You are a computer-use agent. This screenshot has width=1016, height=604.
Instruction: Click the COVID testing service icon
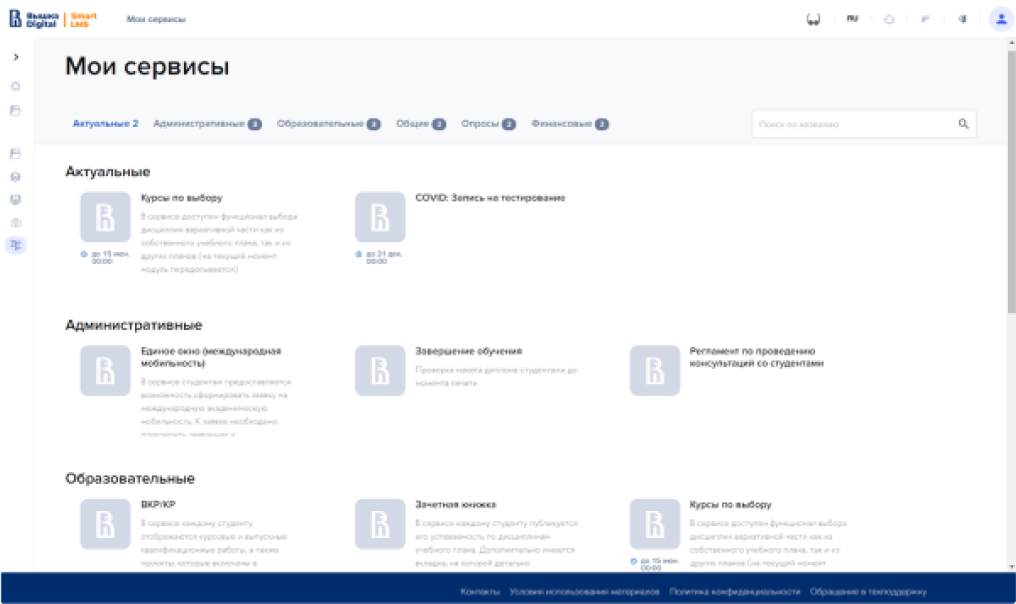point(380,217)
